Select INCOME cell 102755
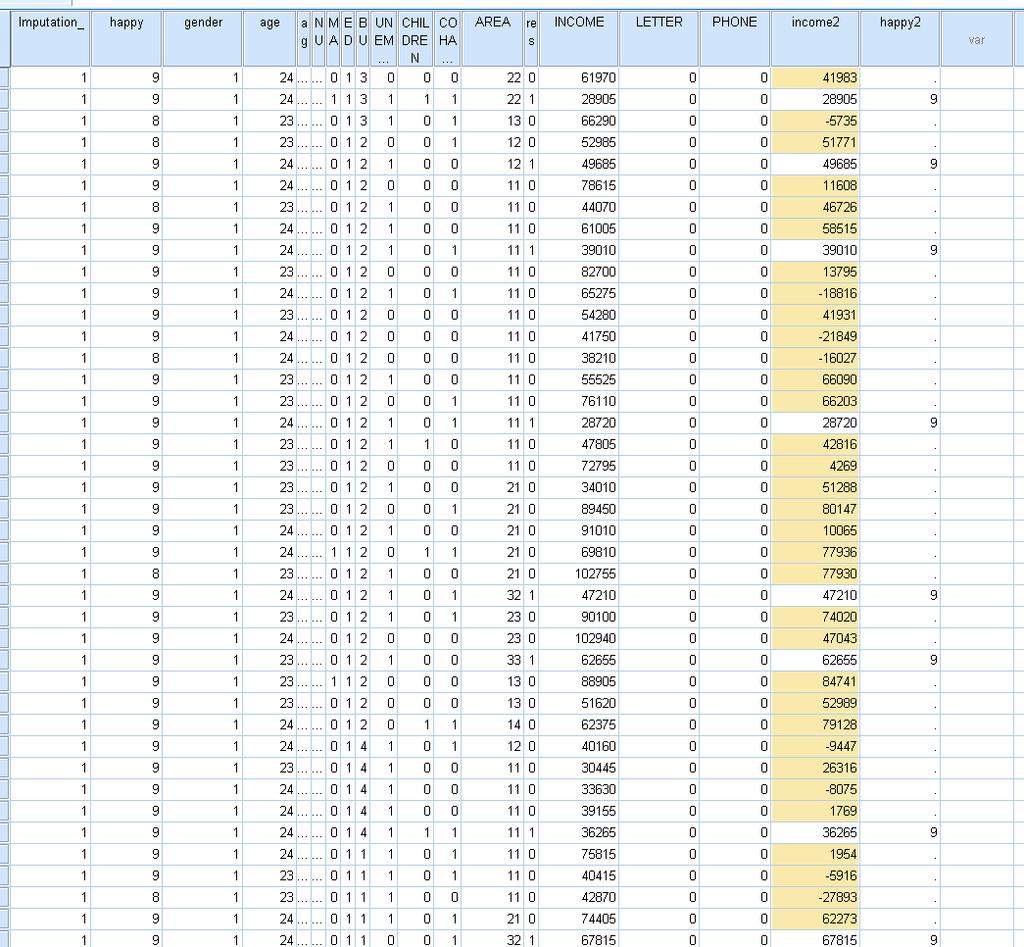The height and width of the screenshot is (947, 1024). 579,573
